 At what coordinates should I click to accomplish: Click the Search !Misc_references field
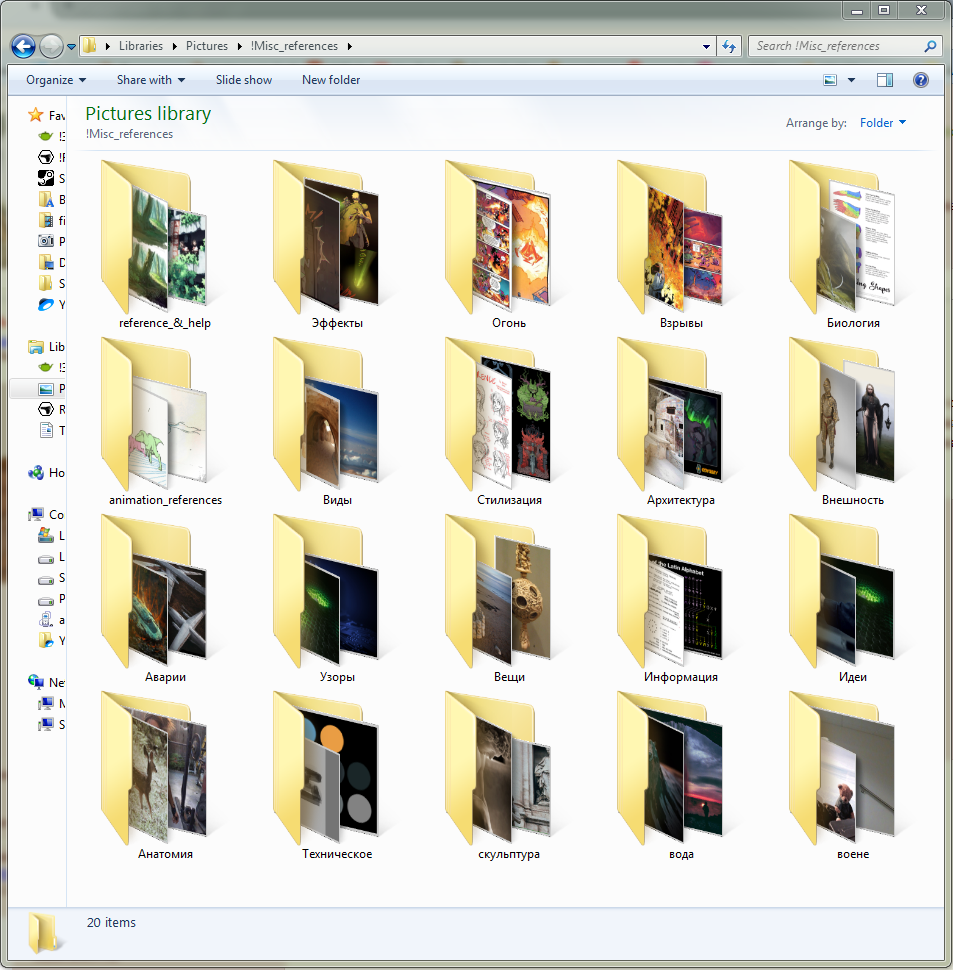(x=836, y=46)
